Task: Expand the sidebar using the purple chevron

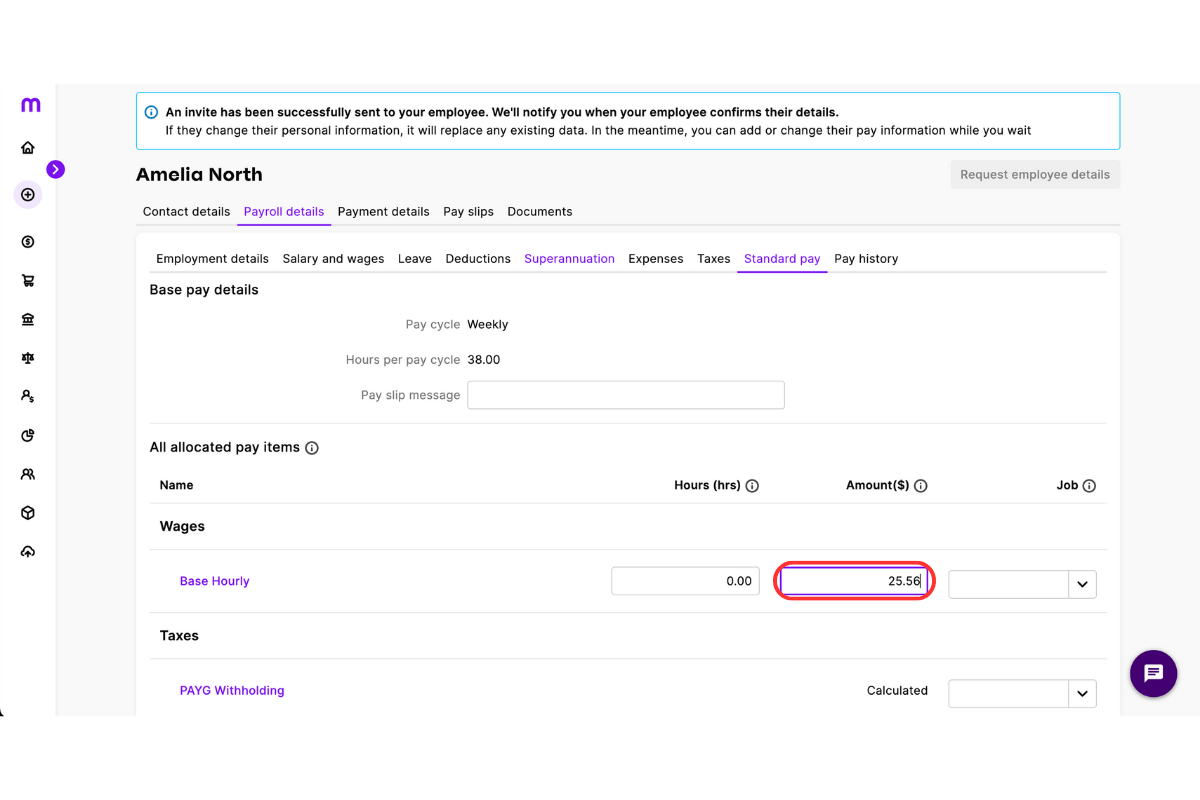Action: (56, 170)
